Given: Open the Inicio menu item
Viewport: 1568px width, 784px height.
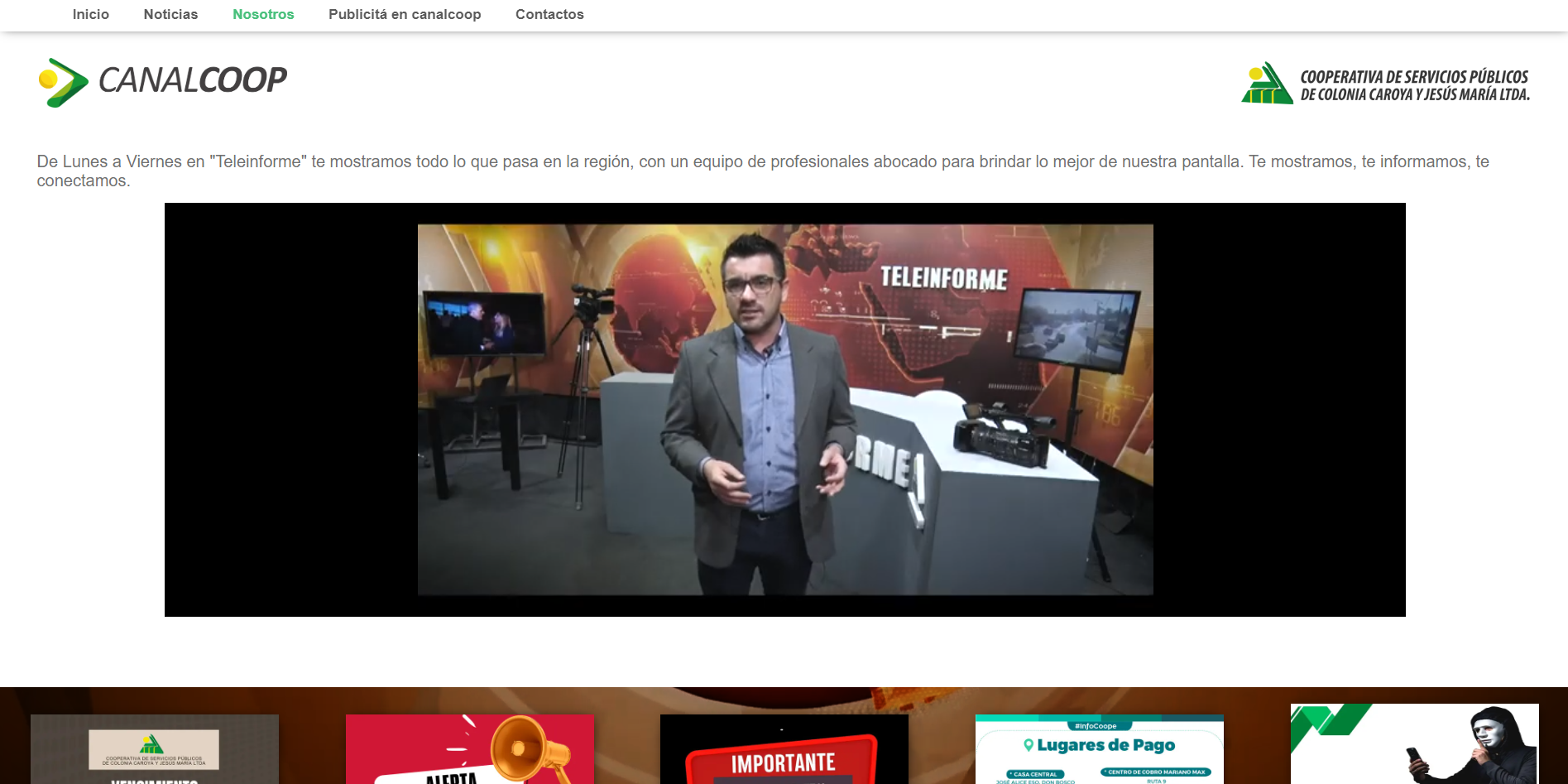Looking at the screenshot, I should pos(91,14).
